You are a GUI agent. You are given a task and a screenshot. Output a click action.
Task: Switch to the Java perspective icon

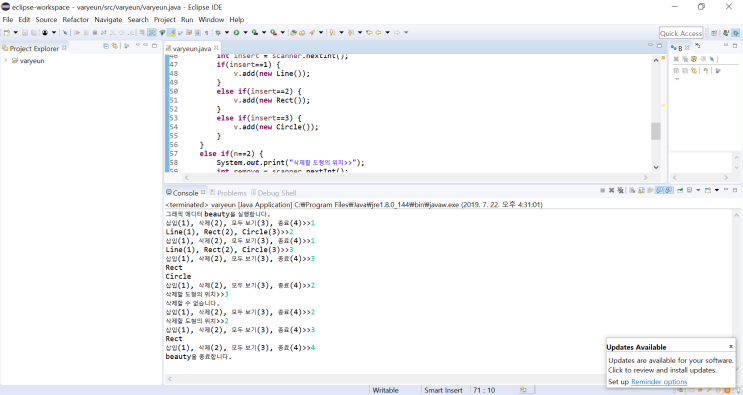(726, 33)
